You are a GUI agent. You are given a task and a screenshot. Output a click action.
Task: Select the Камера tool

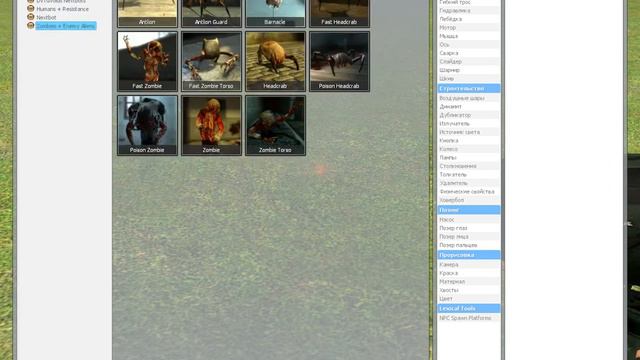469,264
